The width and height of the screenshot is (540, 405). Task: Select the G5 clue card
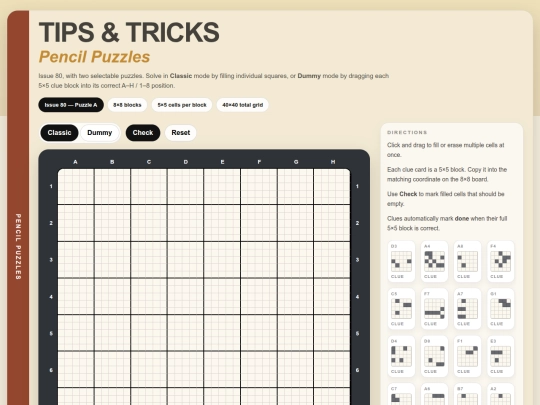coord(401,309)
